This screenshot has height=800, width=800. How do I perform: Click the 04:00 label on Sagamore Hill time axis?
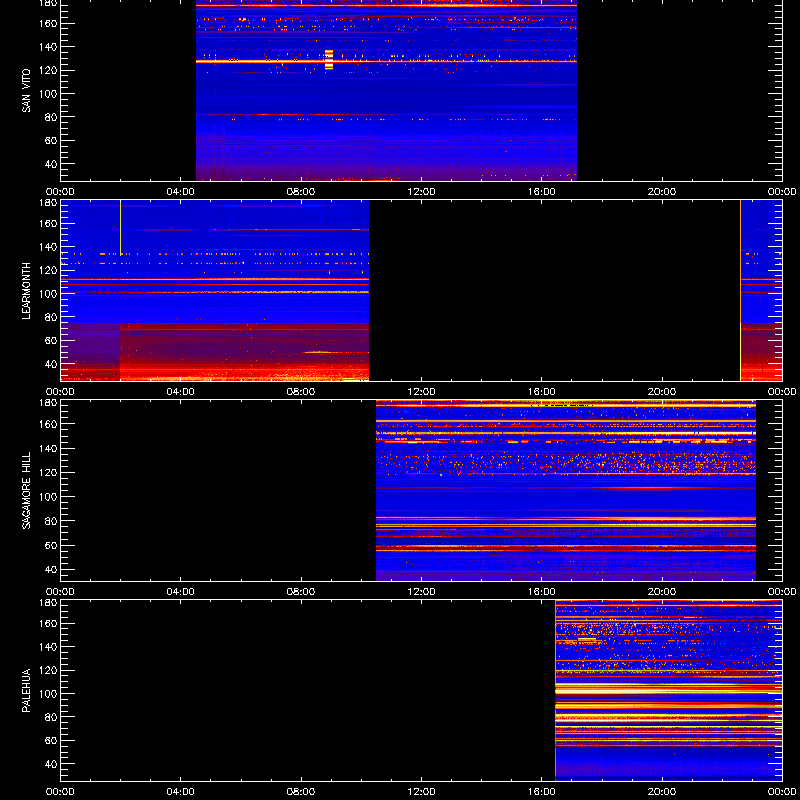tap(181, 592)
